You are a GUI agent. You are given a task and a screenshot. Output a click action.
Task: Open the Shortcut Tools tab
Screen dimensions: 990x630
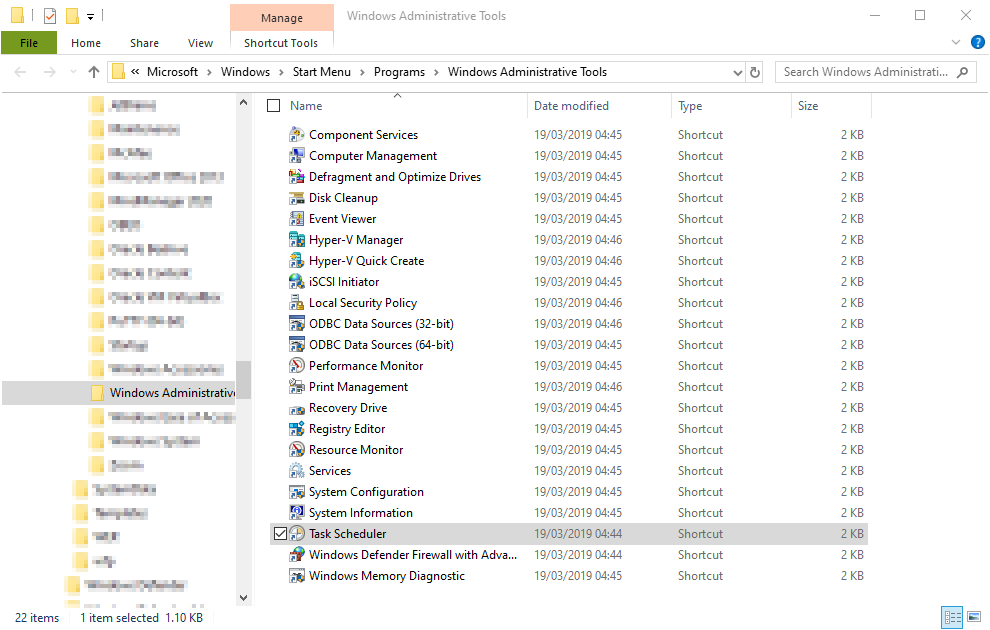coord(281,43)
